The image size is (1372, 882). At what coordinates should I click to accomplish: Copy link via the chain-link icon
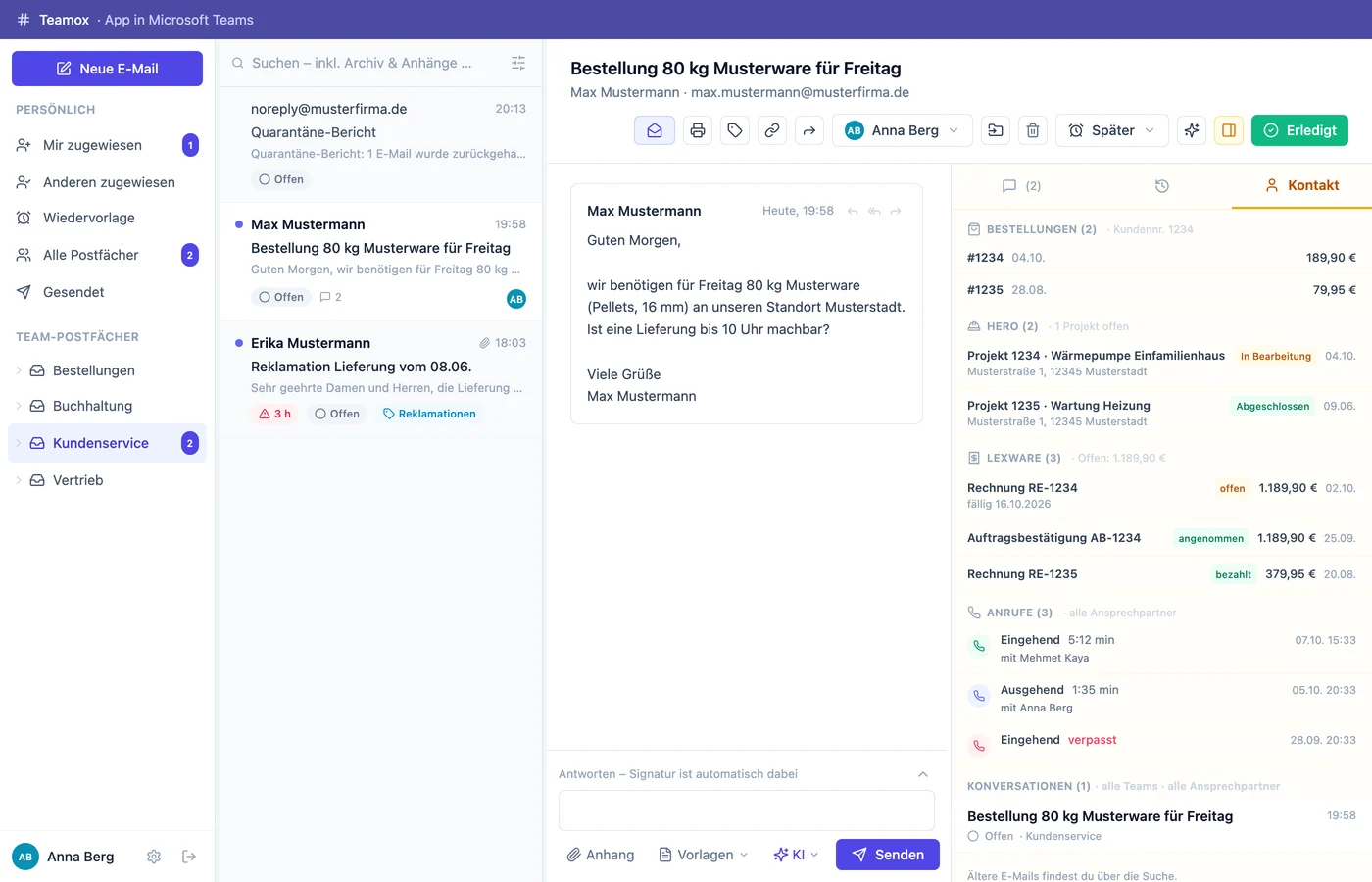click(x=772, y=130)
